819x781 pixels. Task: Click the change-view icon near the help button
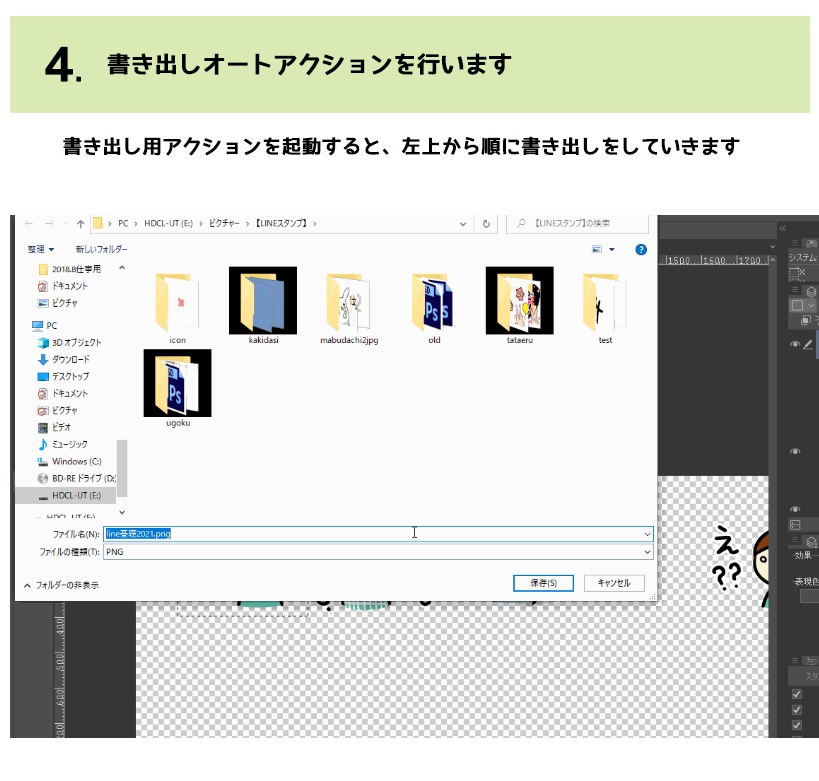[597, 248]
